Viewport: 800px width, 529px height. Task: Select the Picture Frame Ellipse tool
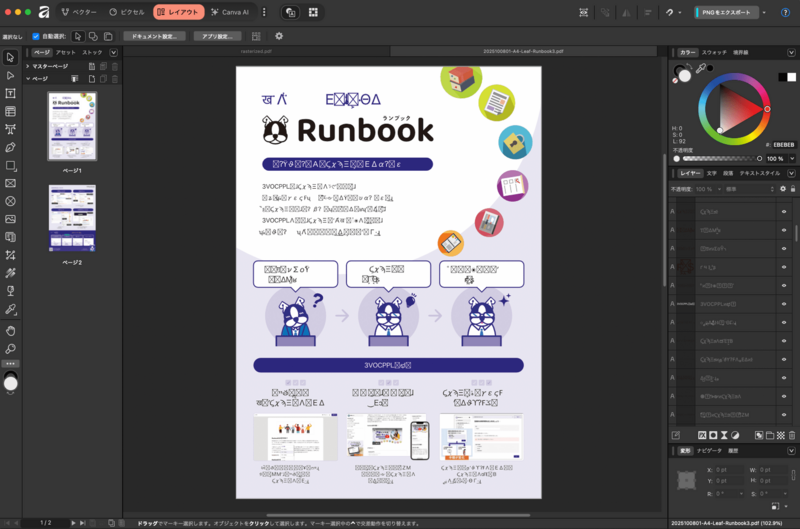(x=10, y=201)
